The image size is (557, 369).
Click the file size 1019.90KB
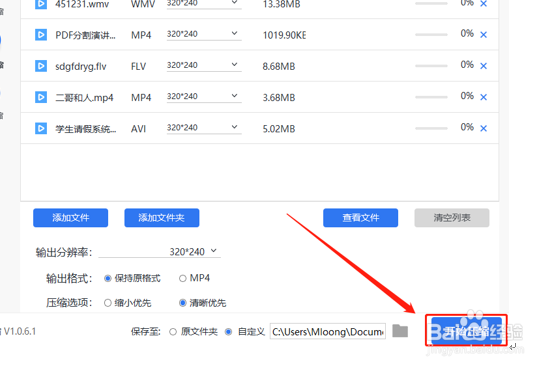[284, 35]
